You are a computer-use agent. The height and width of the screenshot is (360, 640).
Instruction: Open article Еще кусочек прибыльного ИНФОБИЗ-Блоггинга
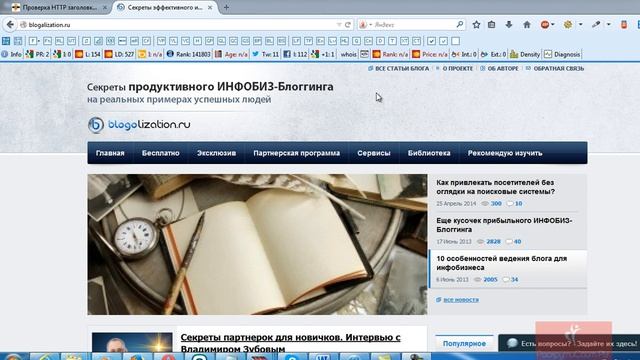coord(504,225)
